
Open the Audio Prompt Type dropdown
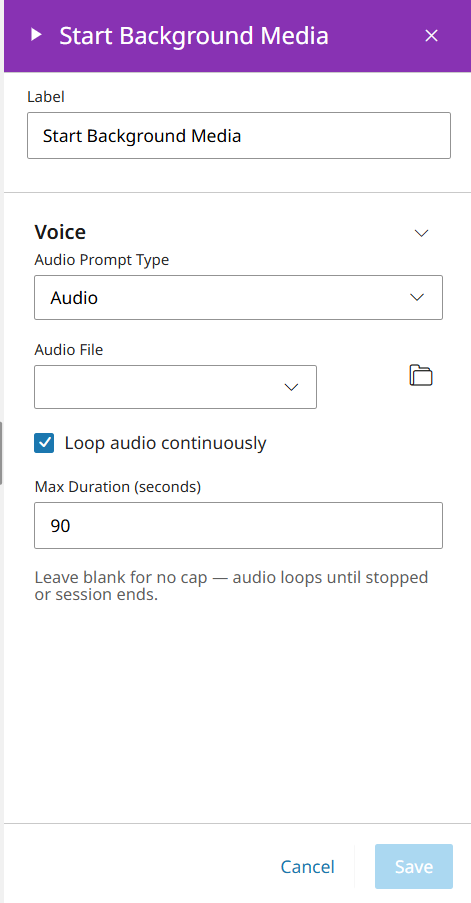[238, 297]
